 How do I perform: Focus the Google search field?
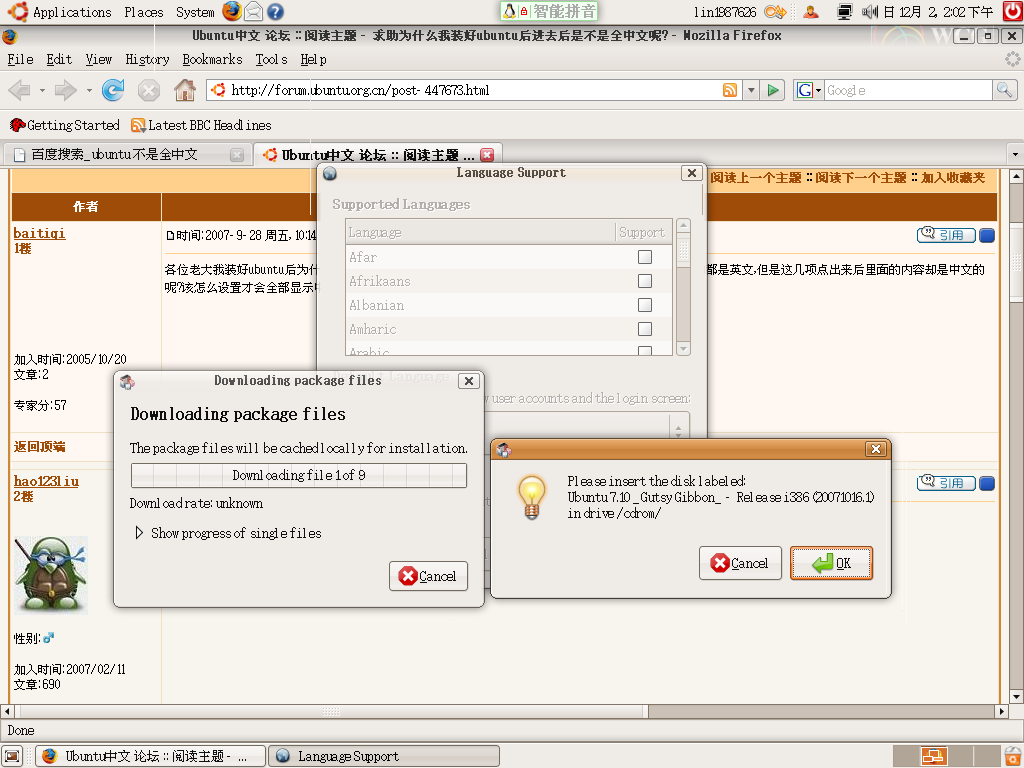908,90
